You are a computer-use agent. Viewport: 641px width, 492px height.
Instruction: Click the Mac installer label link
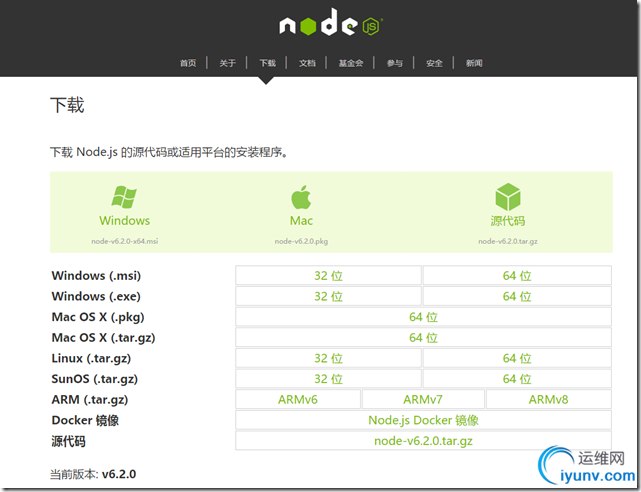tap(301, 221)
